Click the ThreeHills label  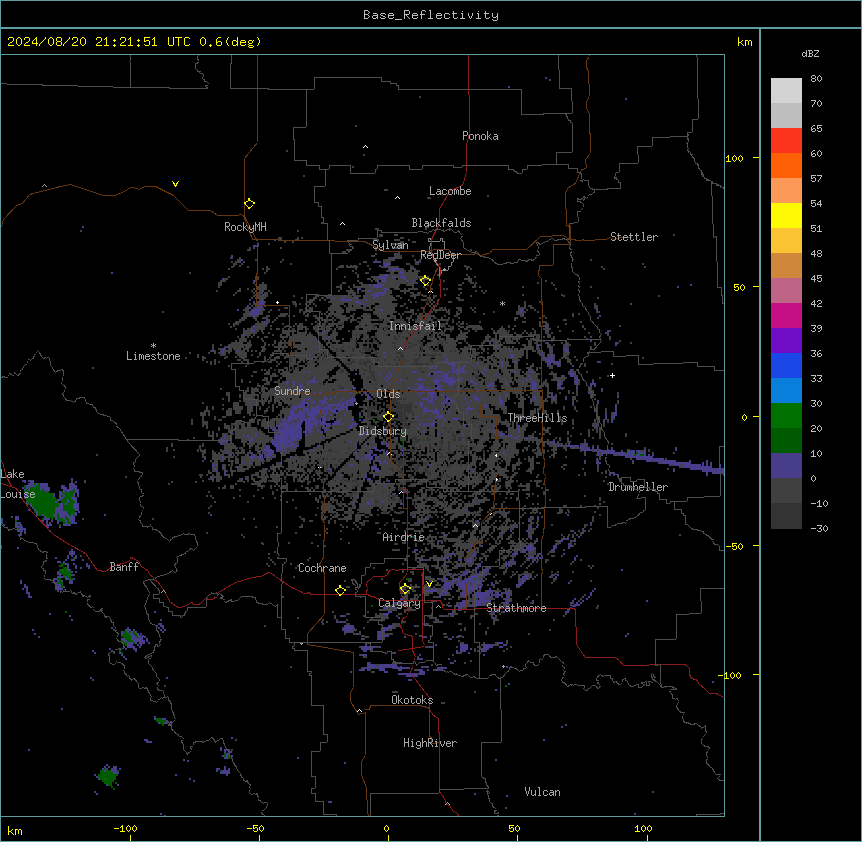coord(537,418)
